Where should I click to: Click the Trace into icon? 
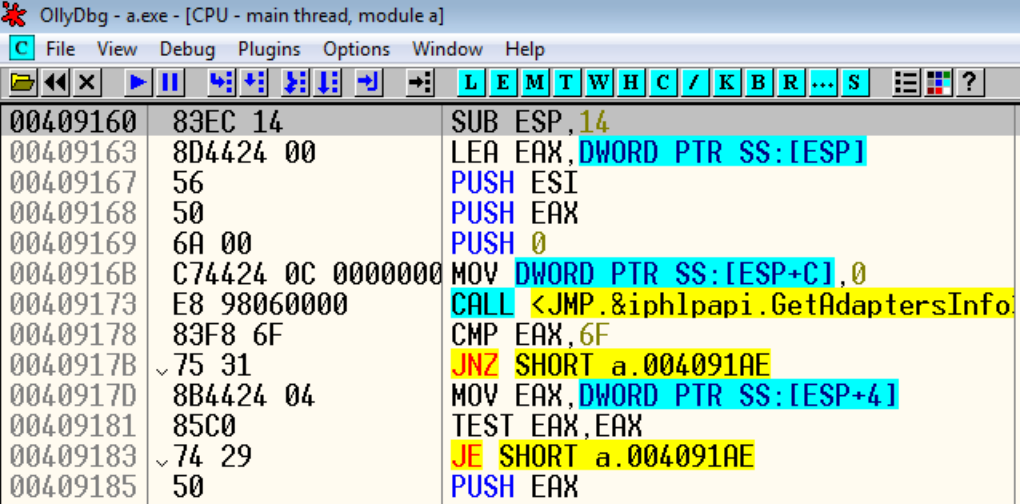click(296, 82)
